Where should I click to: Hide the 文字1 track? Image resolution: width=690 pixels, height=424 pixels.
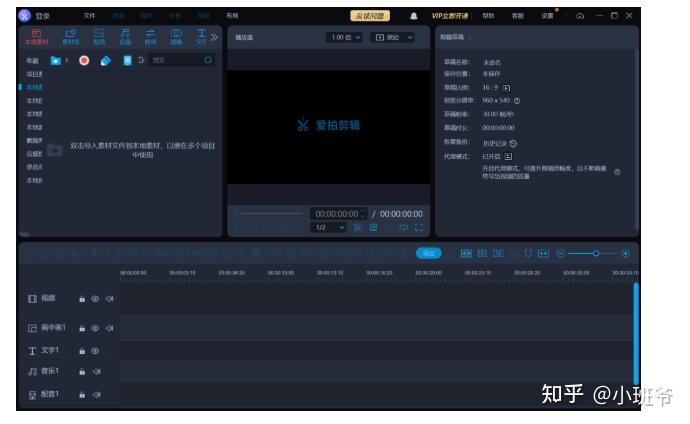(95, 351)
